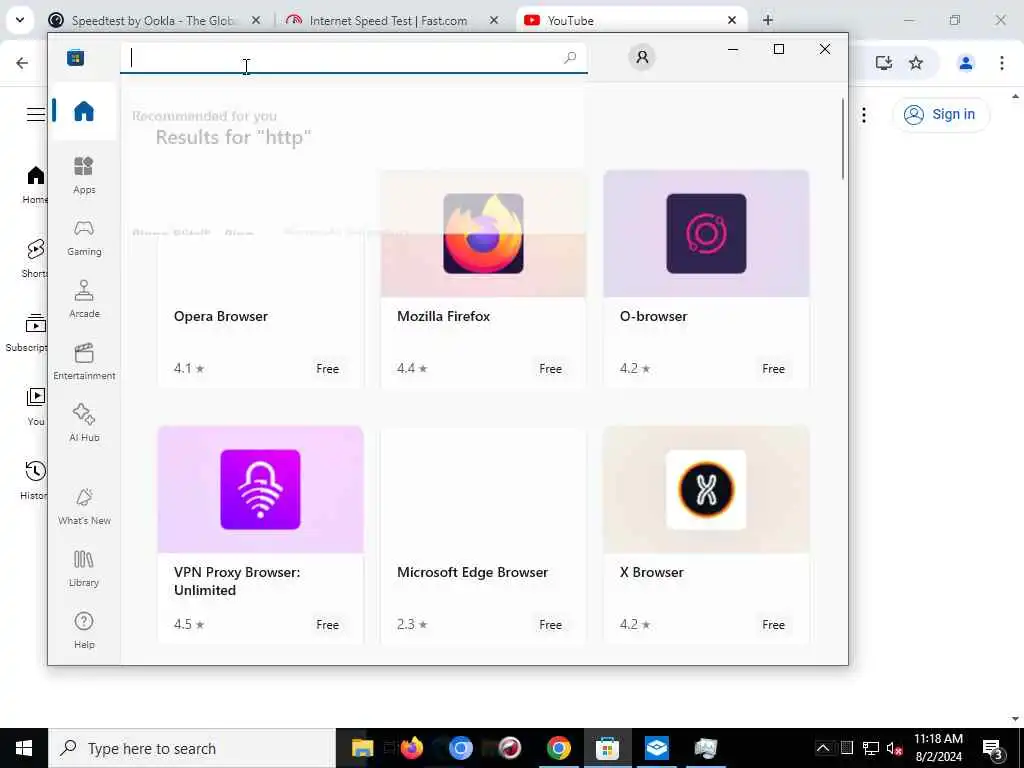Click the taskbar search box
The image size is (1024, 768).
pyautogui.click(x=192, y=748)
